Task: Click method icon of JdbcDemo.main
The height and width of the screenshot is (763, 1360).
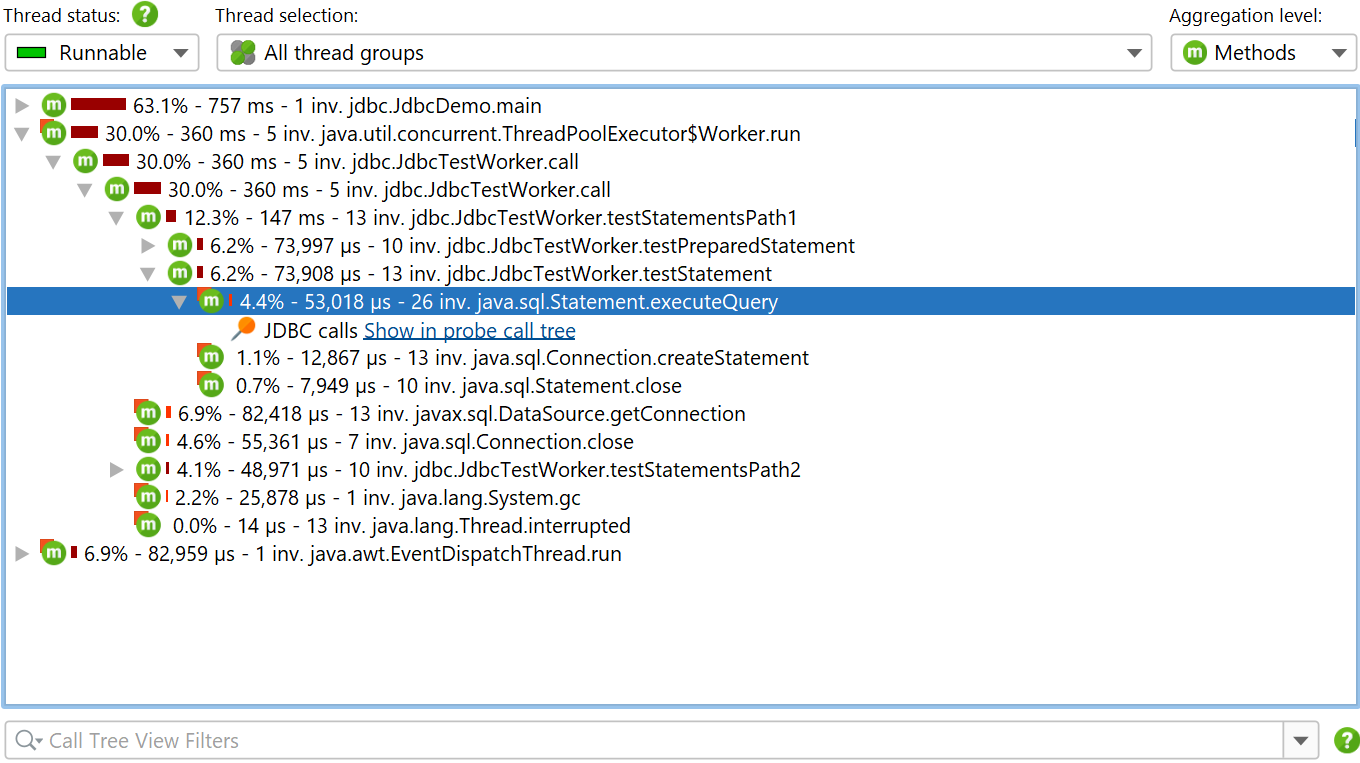Action: click(53, 105)
